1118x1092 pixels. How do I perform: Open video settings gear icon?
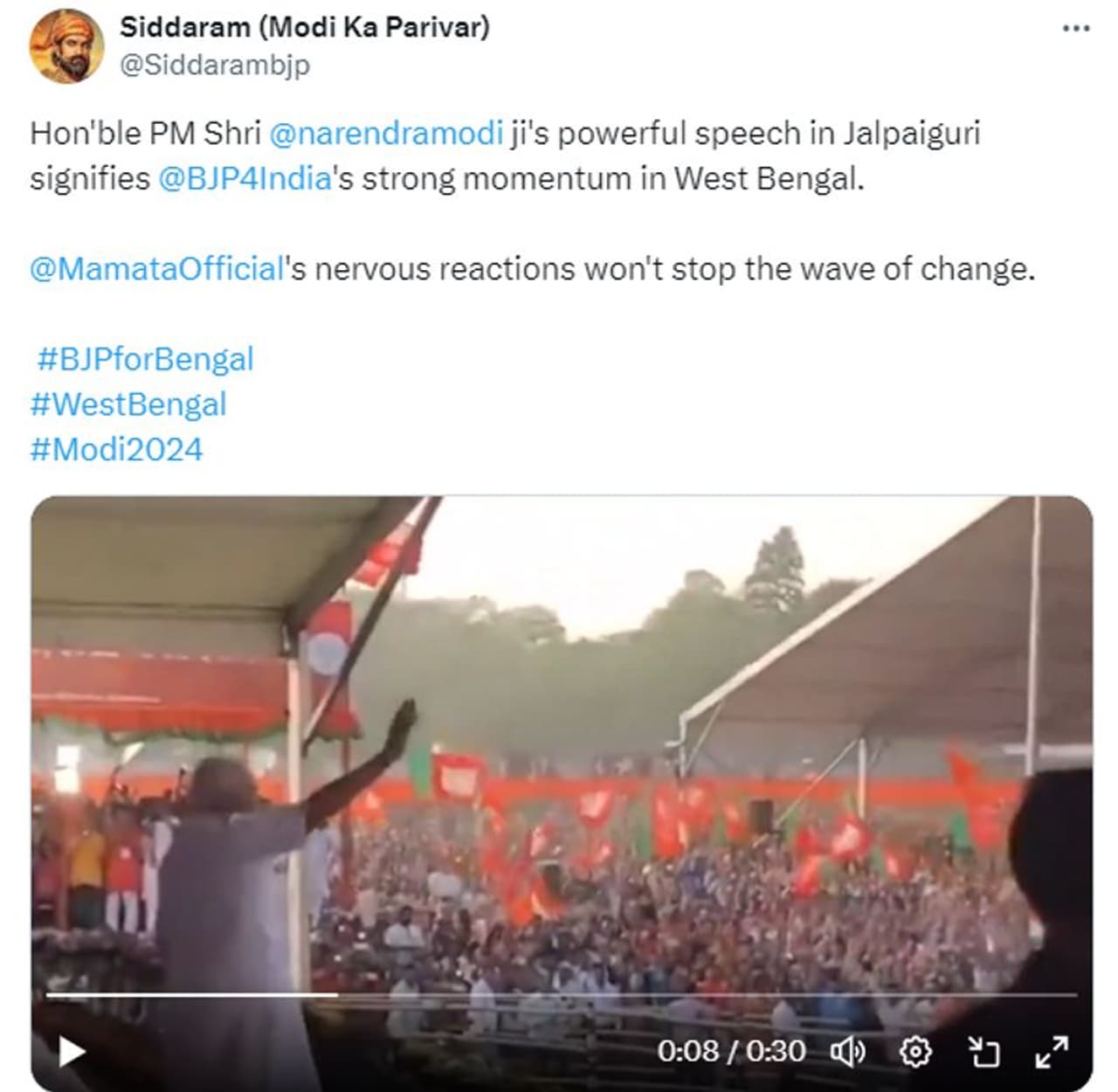[x=915, y=1052]
